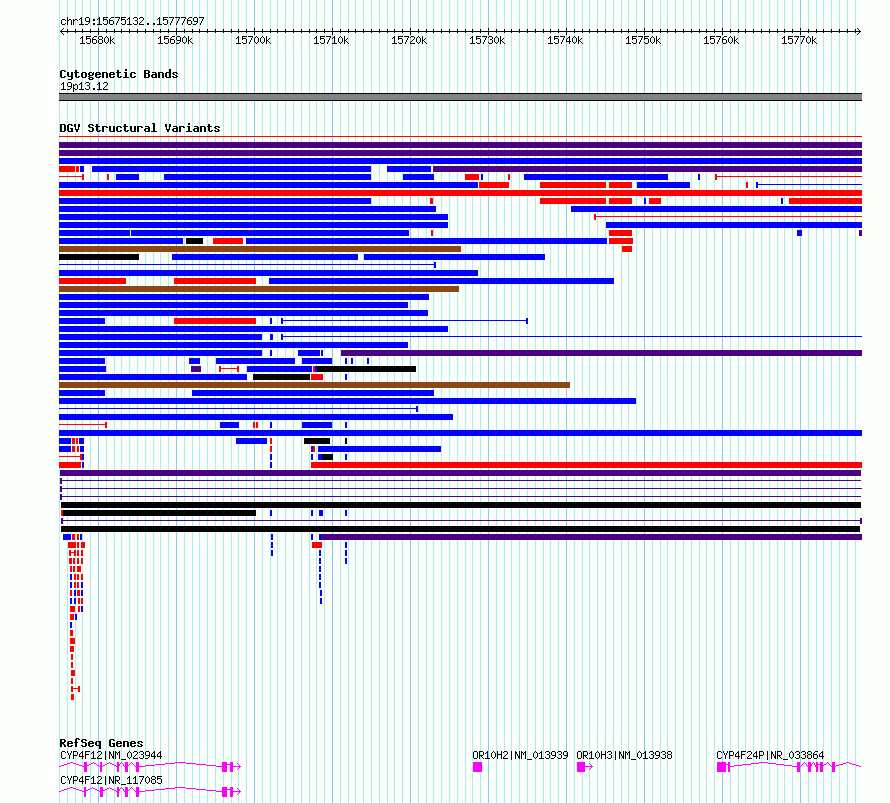Click the CYP4F12 NM_023944 gene model glyph
The image size is (890, 803).
click(x=150, y=767)
